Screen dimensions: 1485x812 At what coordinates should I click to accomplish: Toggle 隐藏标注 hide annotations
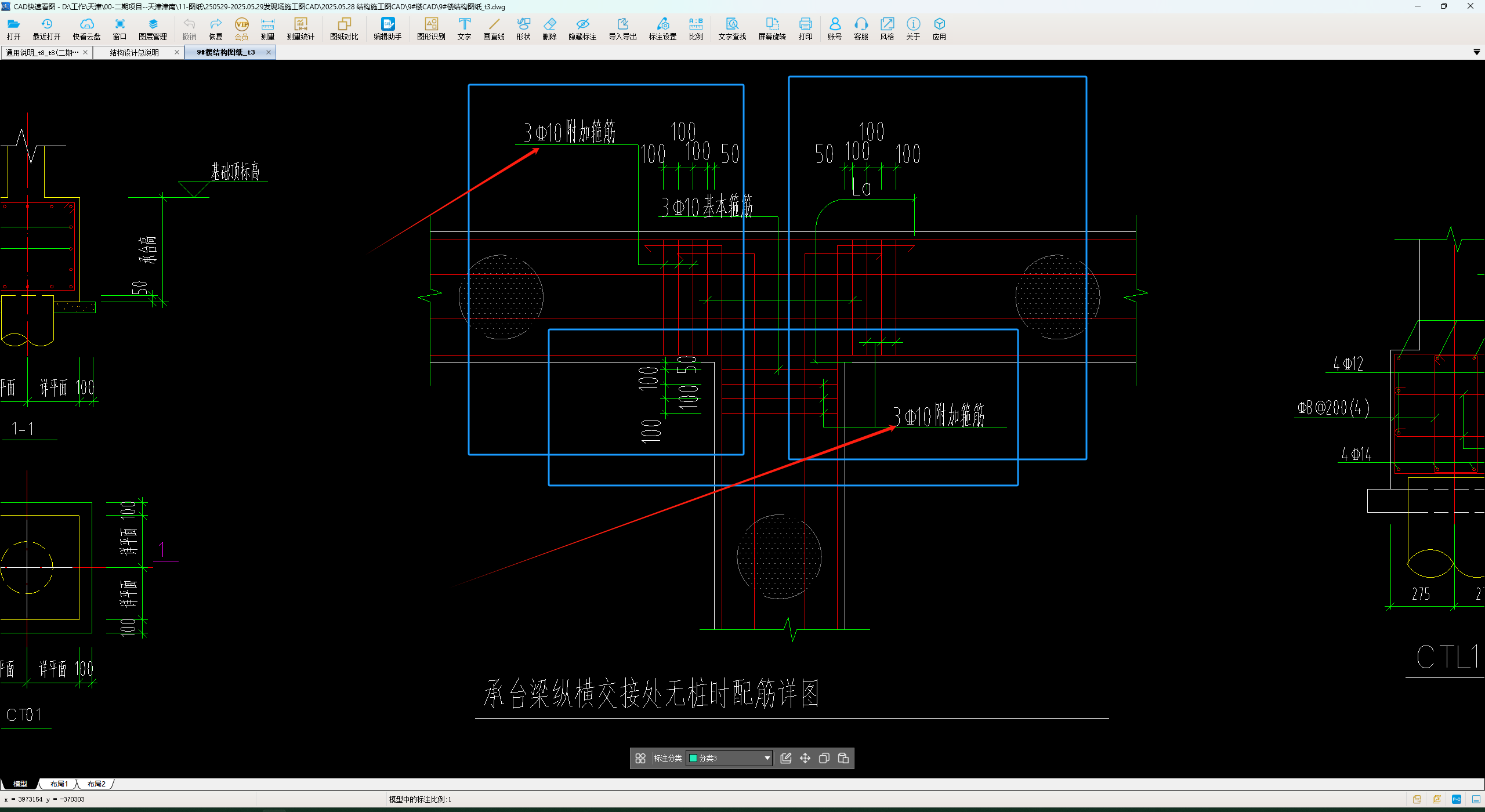click(582, 28)
